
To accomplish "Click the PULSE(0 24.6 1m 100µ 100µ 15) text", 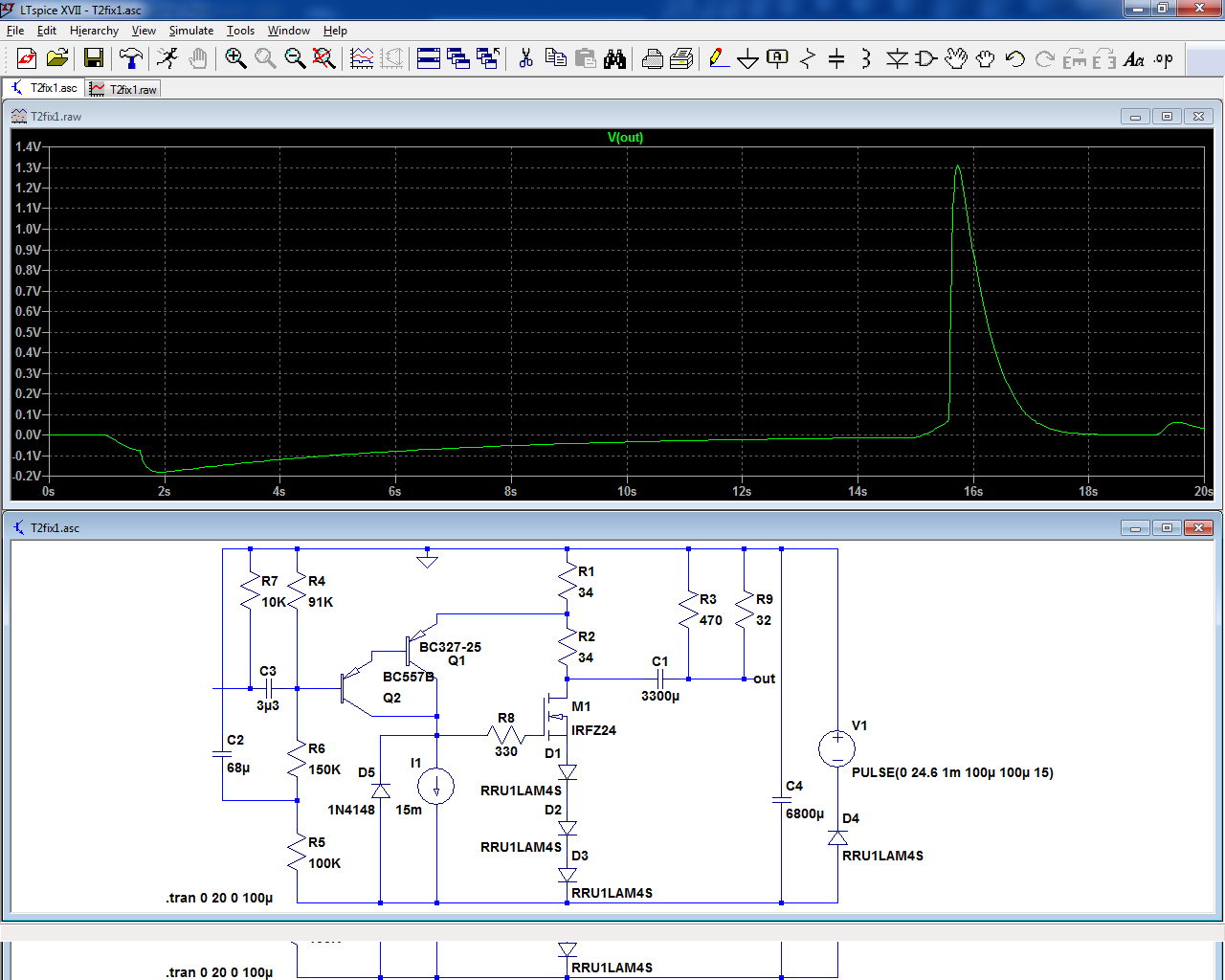I will (x=952, y=772).
